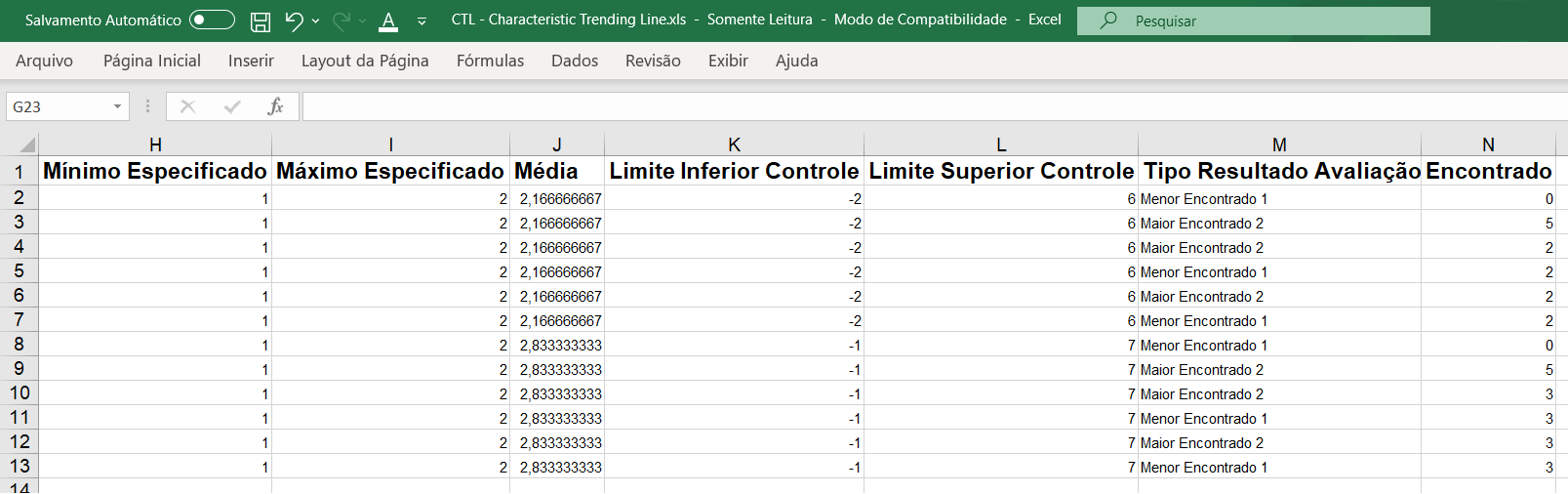Open the Ajuda tab

tap(797, 61)
